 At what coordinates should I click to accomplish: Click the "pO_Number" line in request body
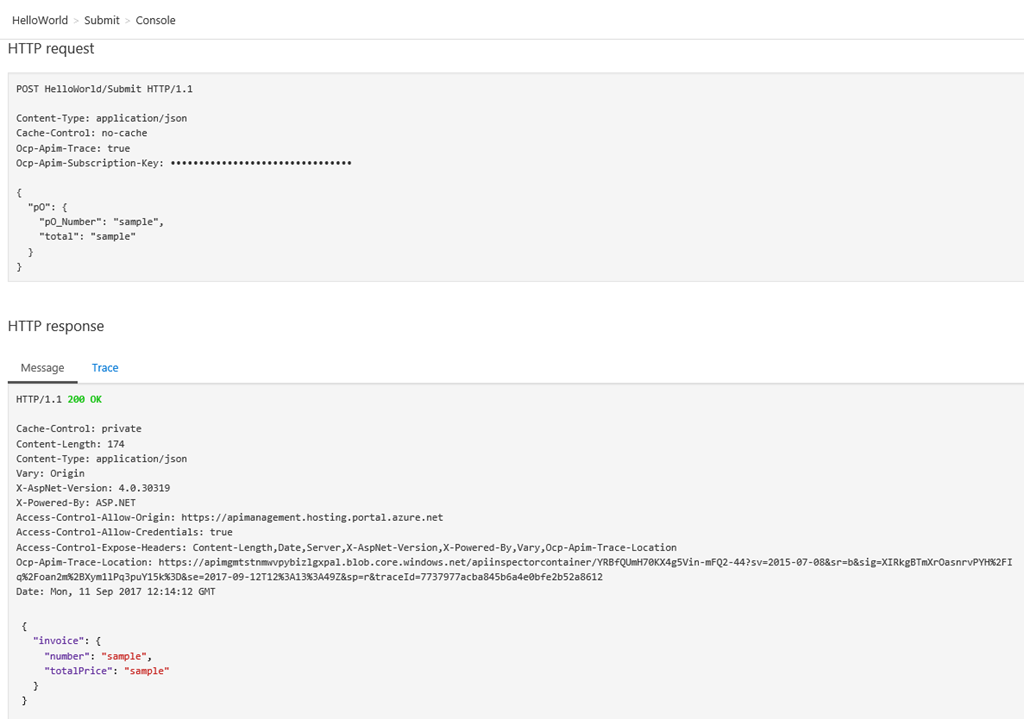(x=101, y=222)
